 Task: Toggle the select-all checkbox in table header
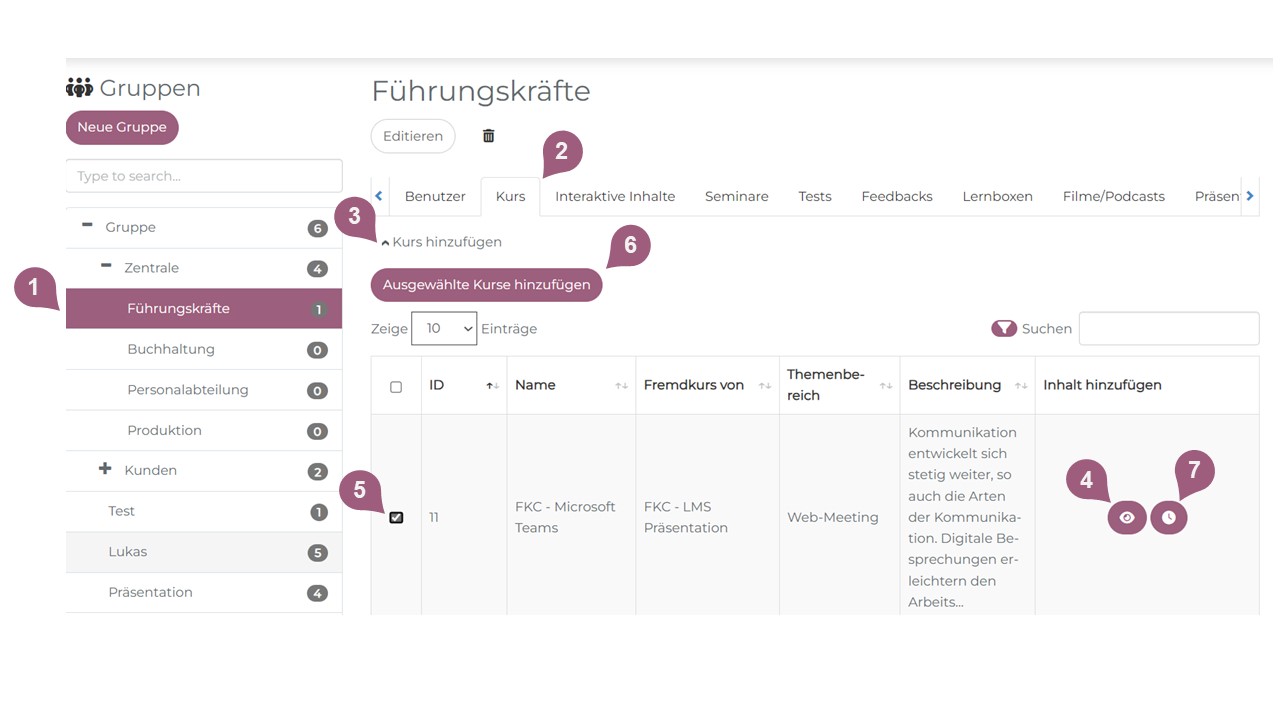pyautogui.click(x=396, y=387)
